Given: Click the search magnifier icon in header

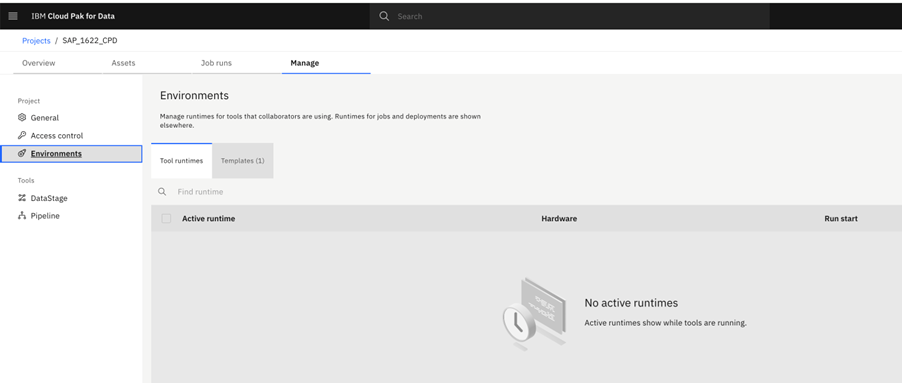Looking at the screenshot, I should click(x=384, y=16).
